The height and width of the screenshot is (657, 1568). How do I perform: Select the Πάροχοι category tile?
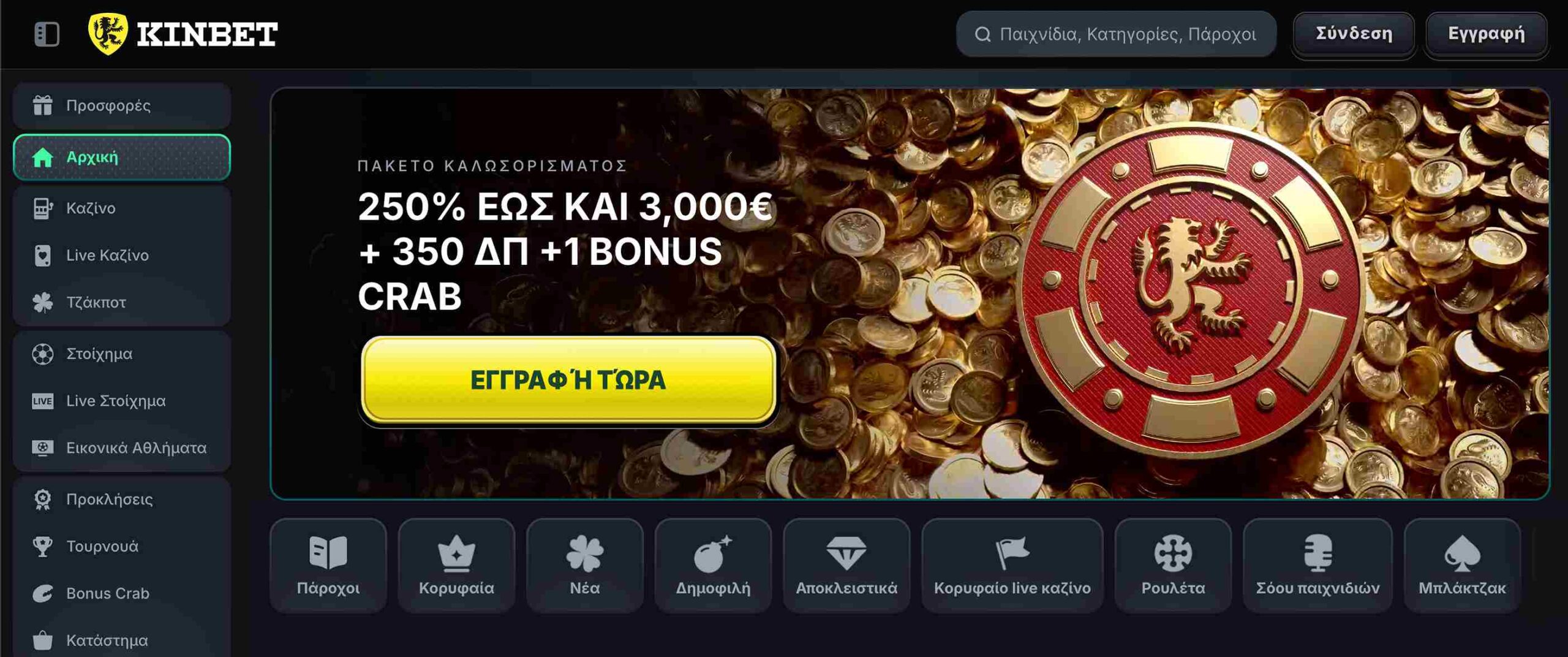[x=328, y=565]
